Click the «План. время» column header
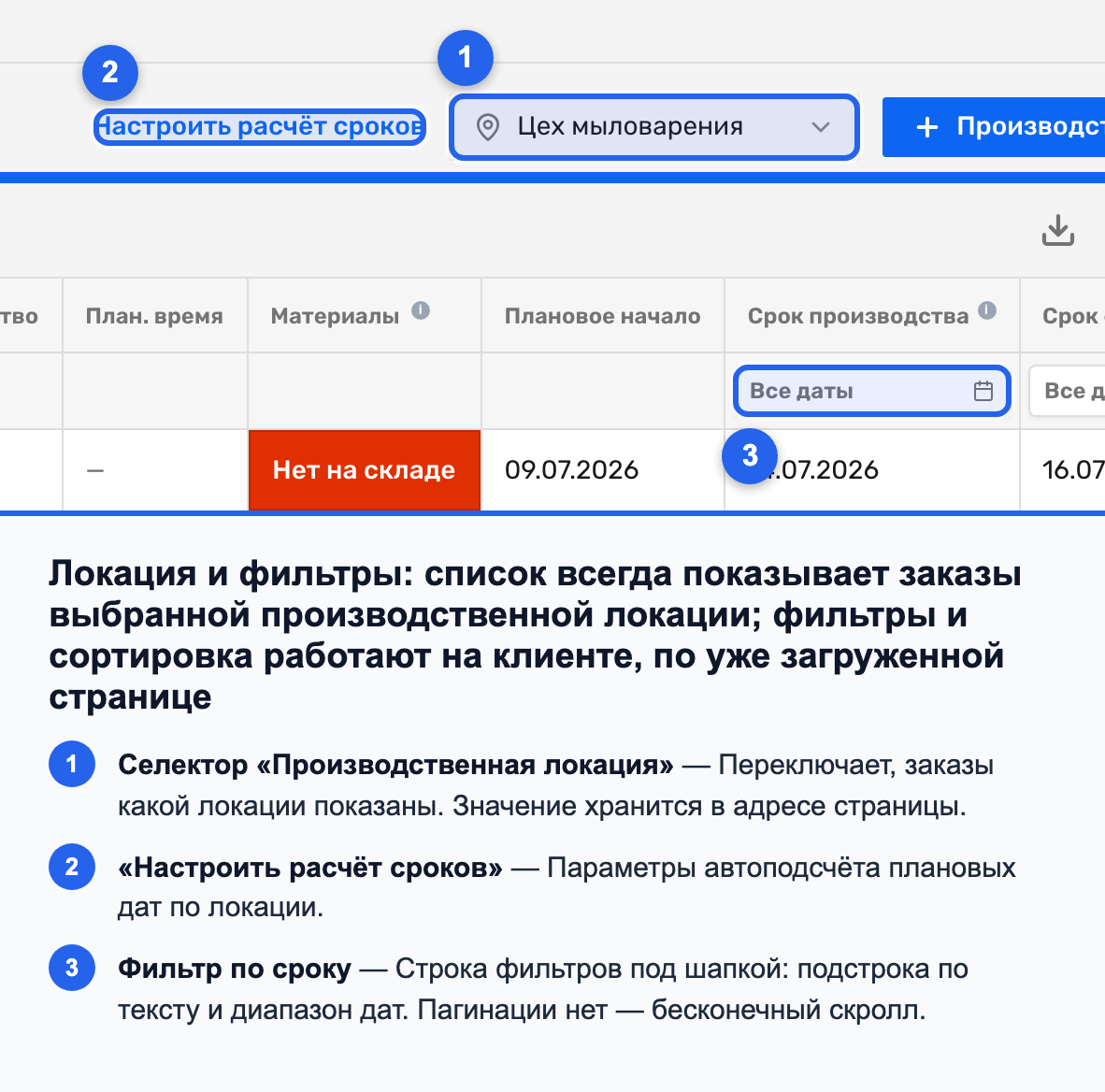This screenshot has width=1105, height=1092. [154, 316]
